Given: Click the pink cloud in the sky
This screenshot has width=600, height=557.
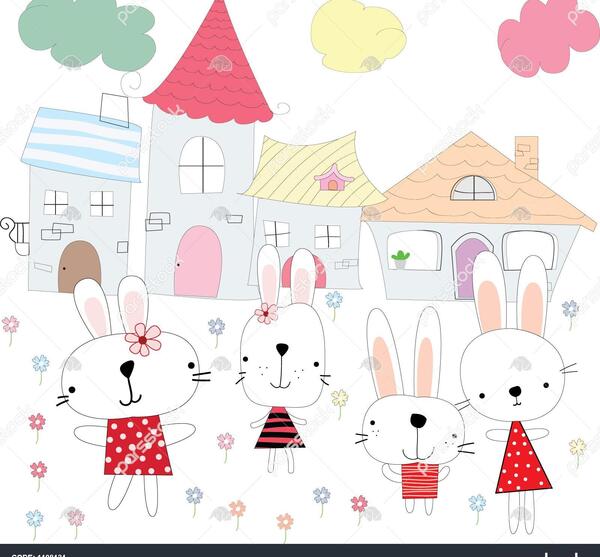Looking at the screenshot, I should coord(548,37).
